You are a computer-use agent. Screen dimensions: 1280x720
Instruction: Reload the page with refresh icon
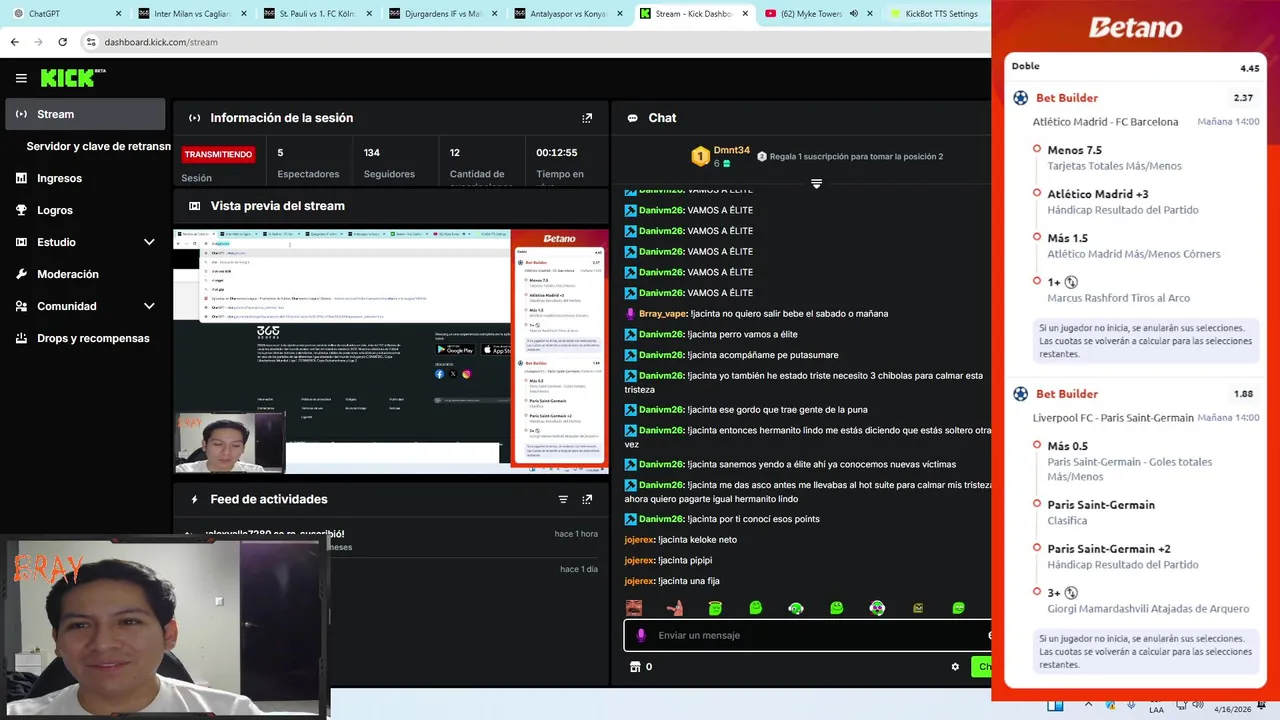click(x=62, y=42)
